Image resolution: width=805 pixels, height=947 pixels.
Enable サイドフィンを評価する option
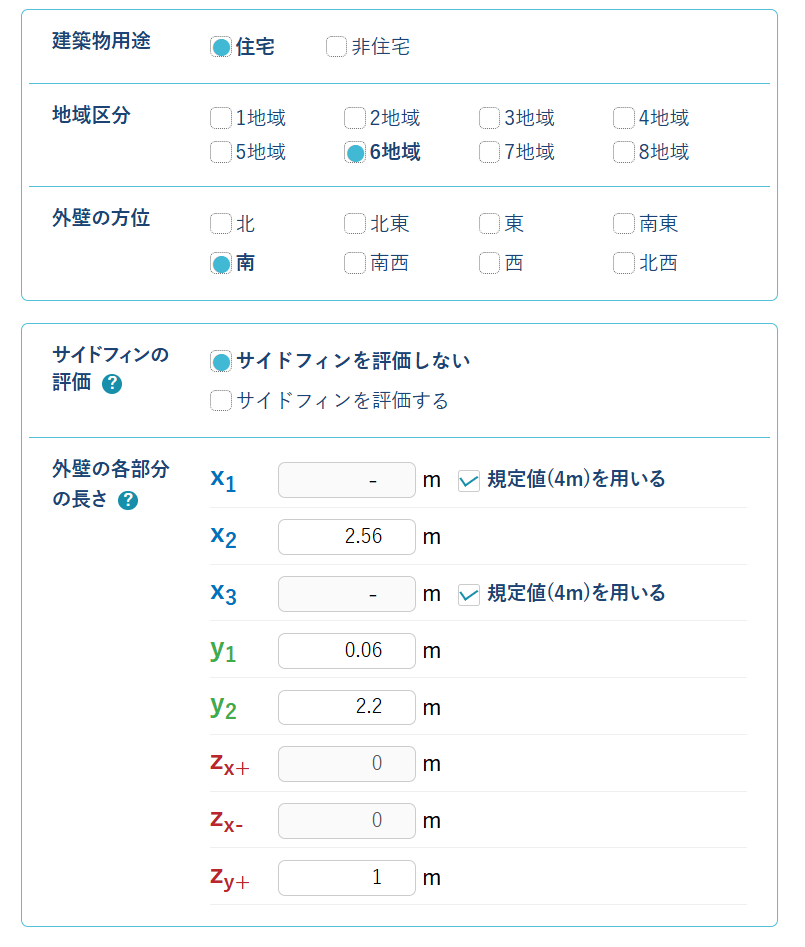(x=221, y=401)
